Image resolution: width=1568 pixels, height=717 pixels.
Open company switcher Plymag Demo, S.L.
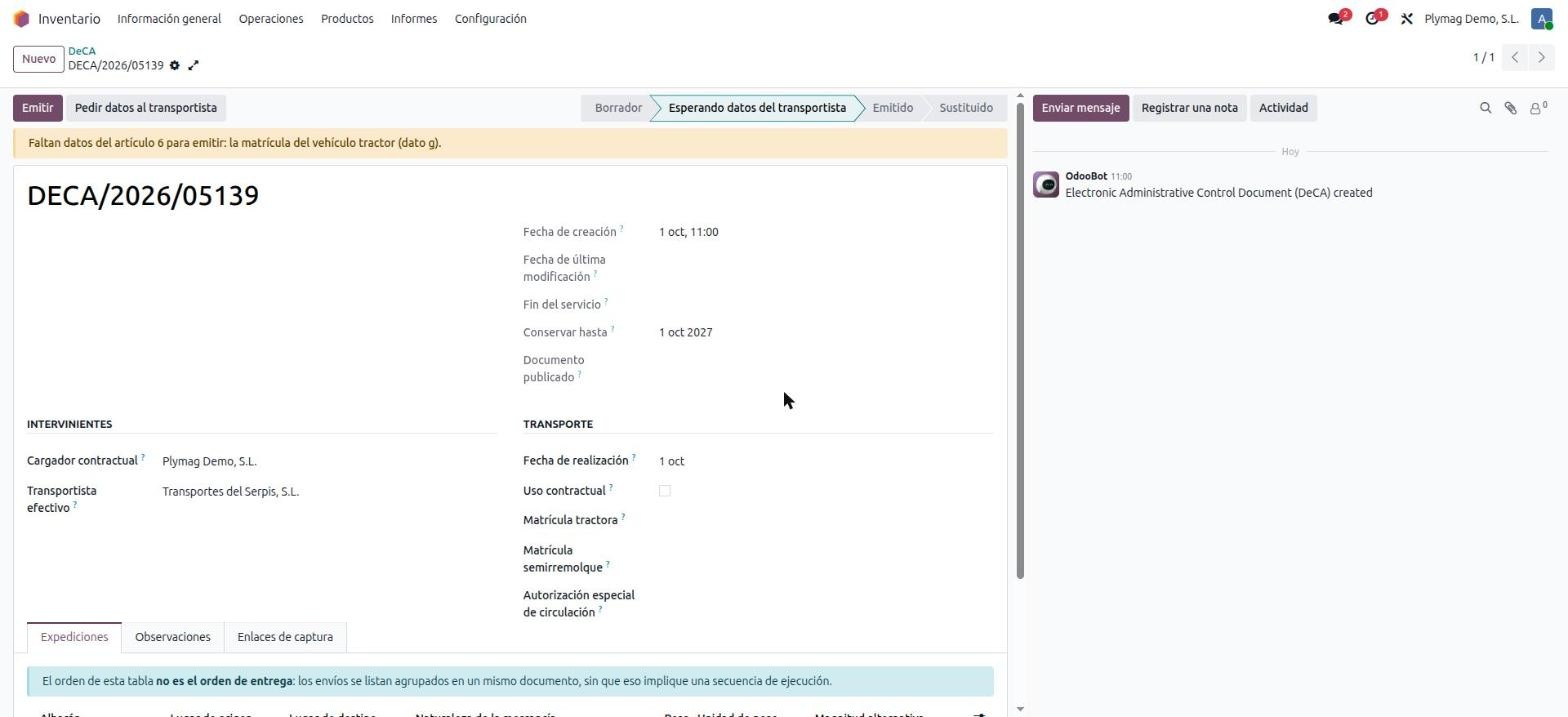pyautogui.click(x=1471, y=19)
